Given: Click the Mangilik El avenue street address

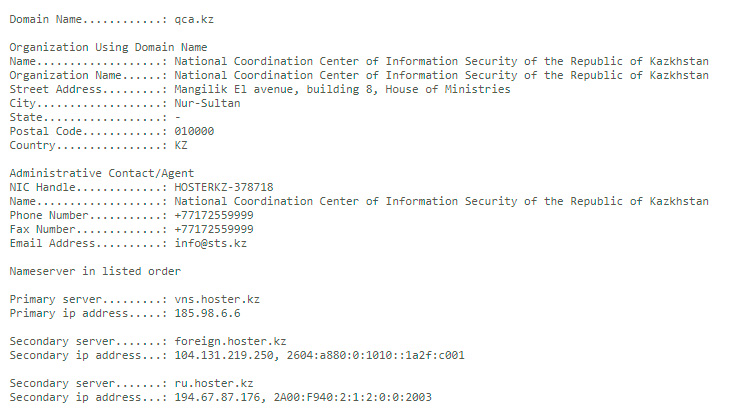Looking at the screenshot, I should (x=342, y=89).
